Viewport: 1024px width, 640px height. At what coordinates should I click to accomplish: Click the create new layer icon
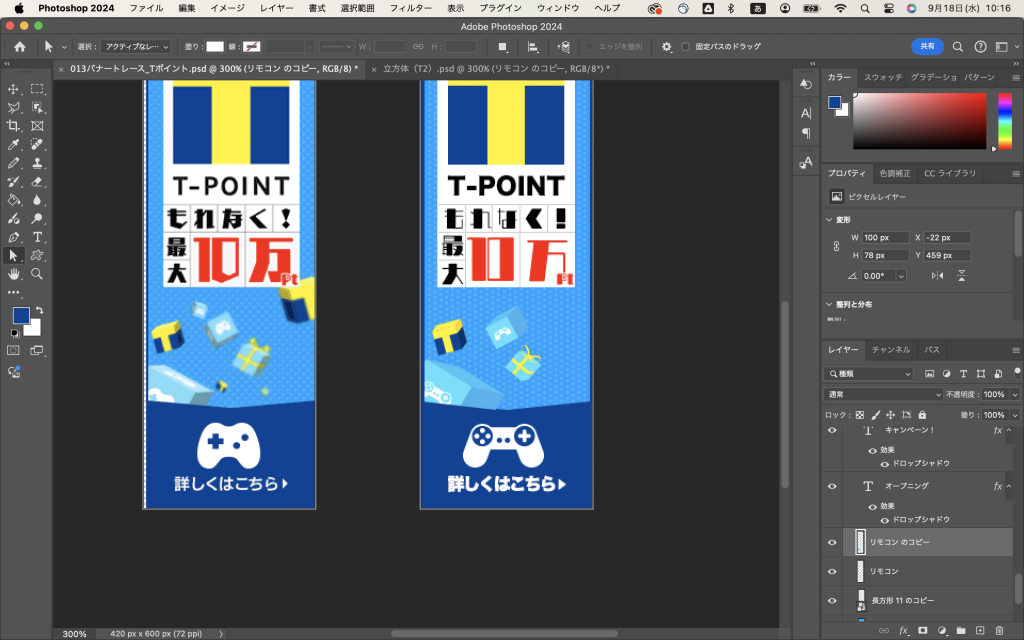click(x=979, y=631)
